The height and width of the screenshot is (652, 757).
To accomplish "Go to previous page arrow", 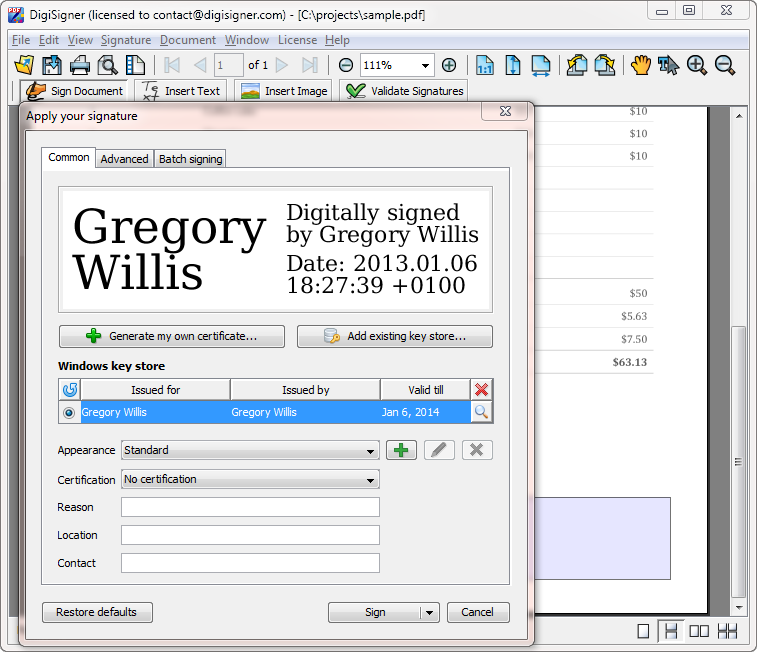I will point(200,65).
